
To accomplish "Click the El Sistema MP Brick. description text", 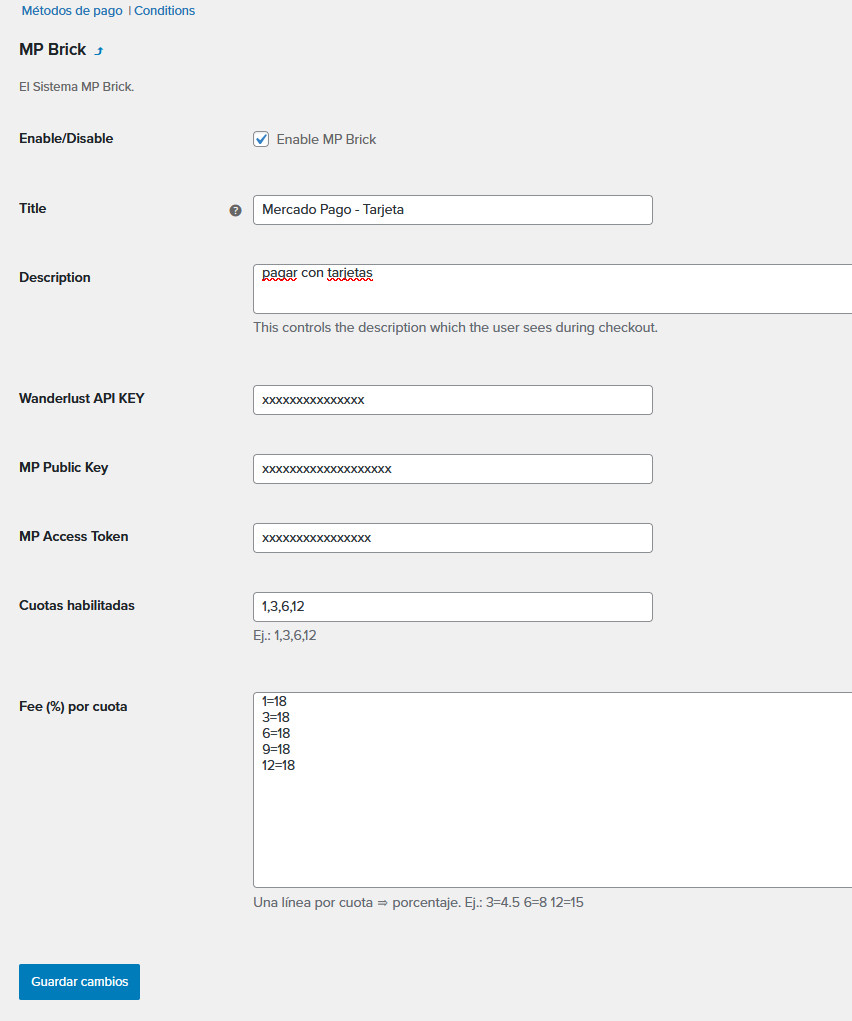I will tap(77, 87).
